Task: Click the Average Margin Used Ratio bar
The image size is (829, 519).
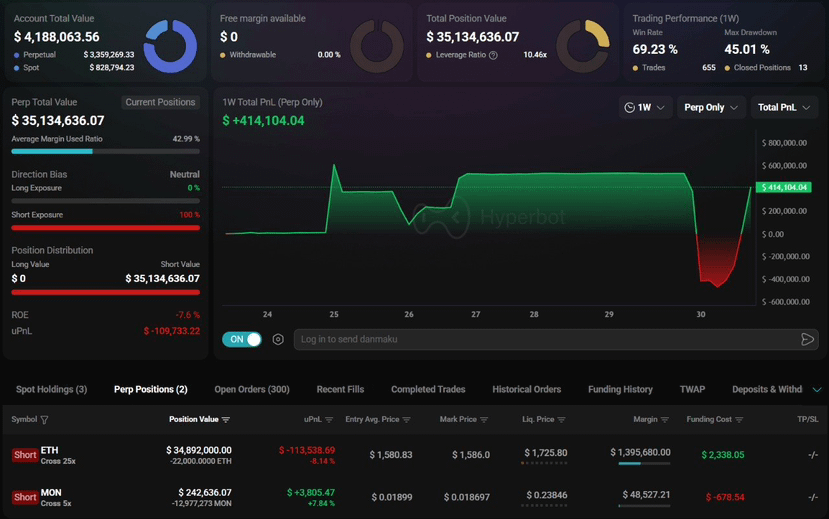Action: [106, 151]
